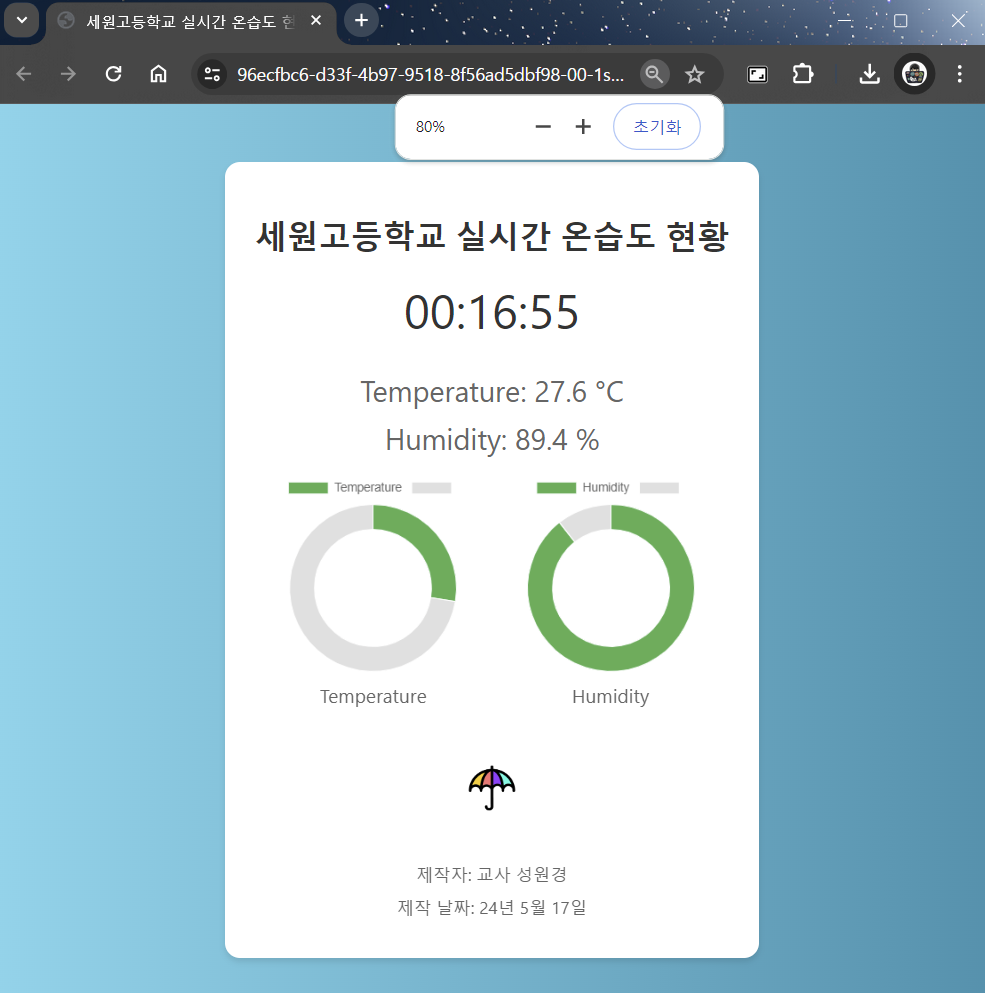Go forward to next page
The width and height of the screenshot is (985, 993).
click(x=68, y=74)
